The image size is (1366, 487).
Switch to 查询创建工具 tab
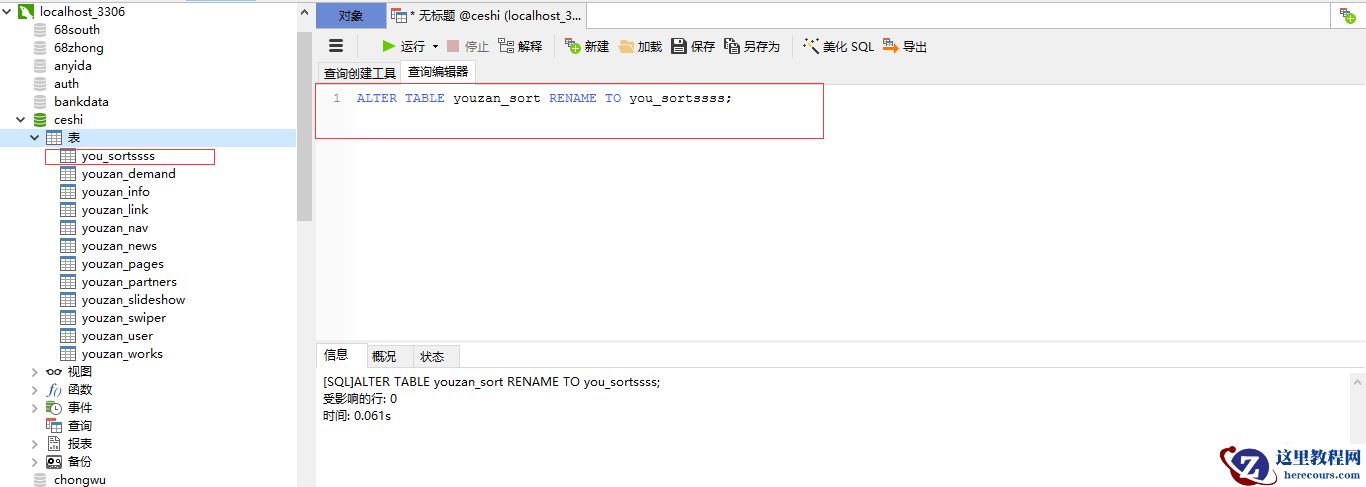359,73
